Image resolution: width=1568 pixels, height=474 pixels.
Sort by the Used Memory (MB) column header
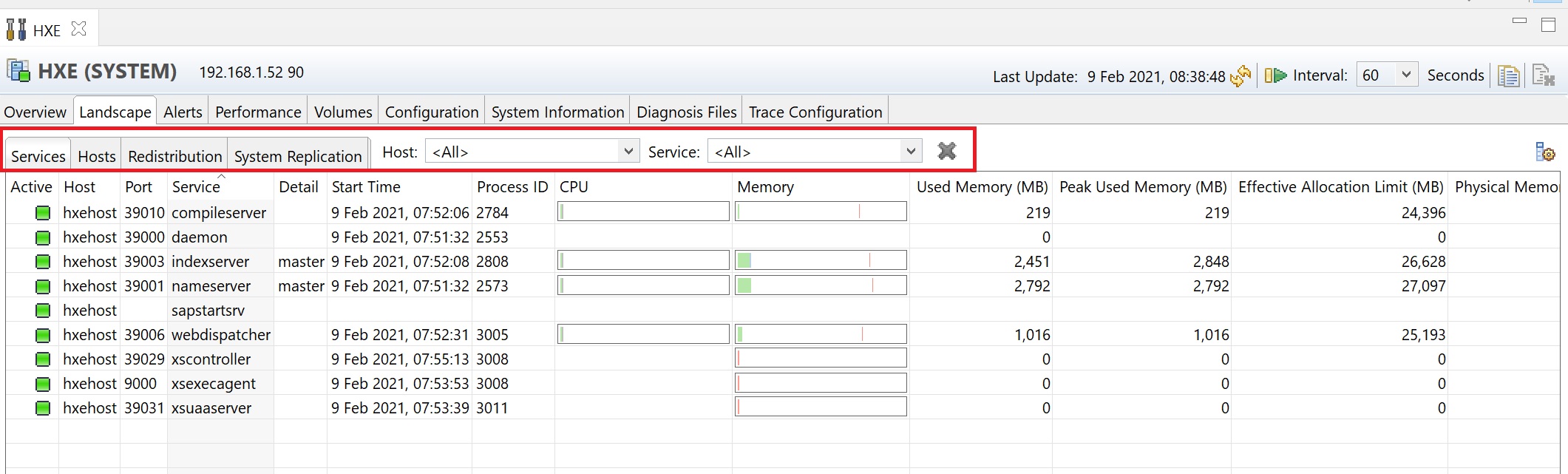tap(982, 187)
